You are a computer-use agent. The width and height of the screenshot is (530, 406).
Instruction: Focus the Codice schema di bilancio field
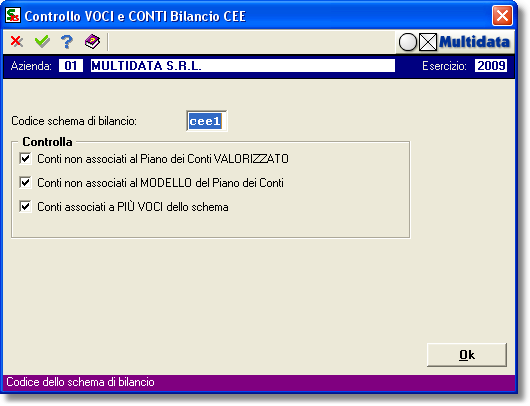[x=207, y=121]
